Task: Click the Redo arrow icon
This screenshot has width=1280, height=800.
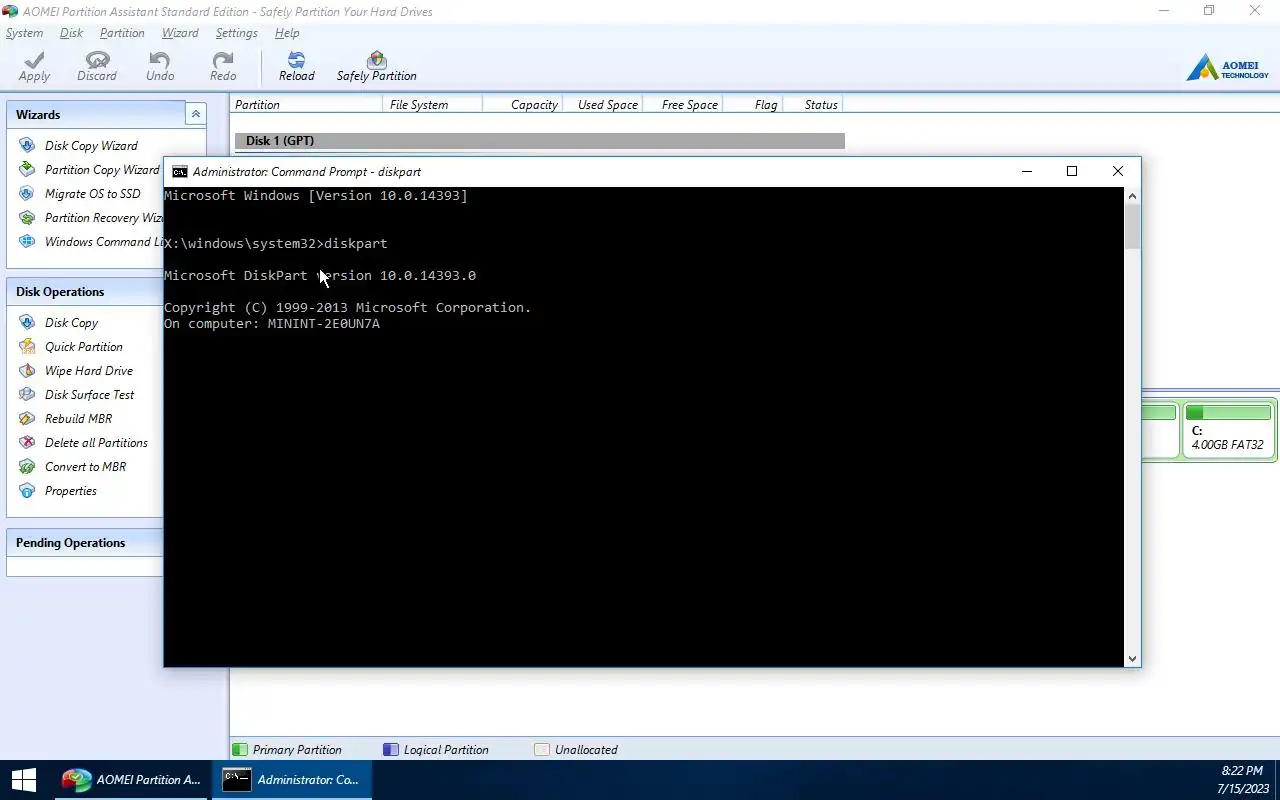Action: (223, 60)
